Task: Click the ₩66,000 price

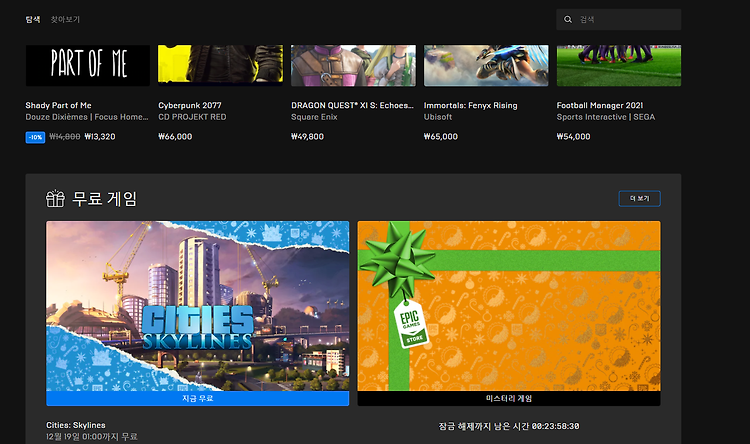Action: (175, 137)
